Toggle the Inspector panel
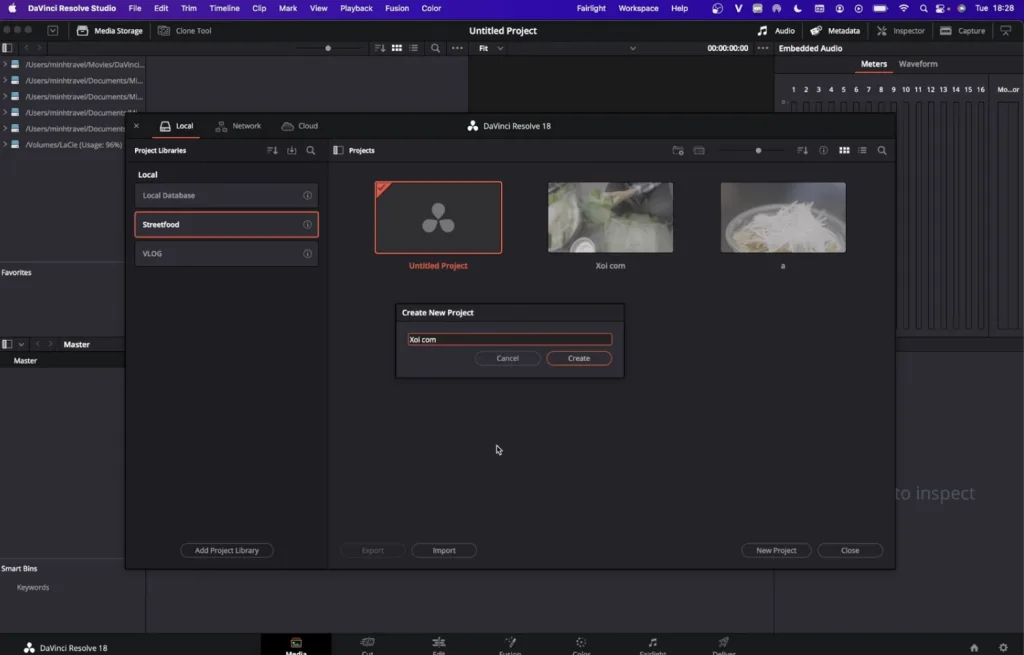Image resolution: width=1024 pixels, height=655 pixels. click(x=901, y=31)
